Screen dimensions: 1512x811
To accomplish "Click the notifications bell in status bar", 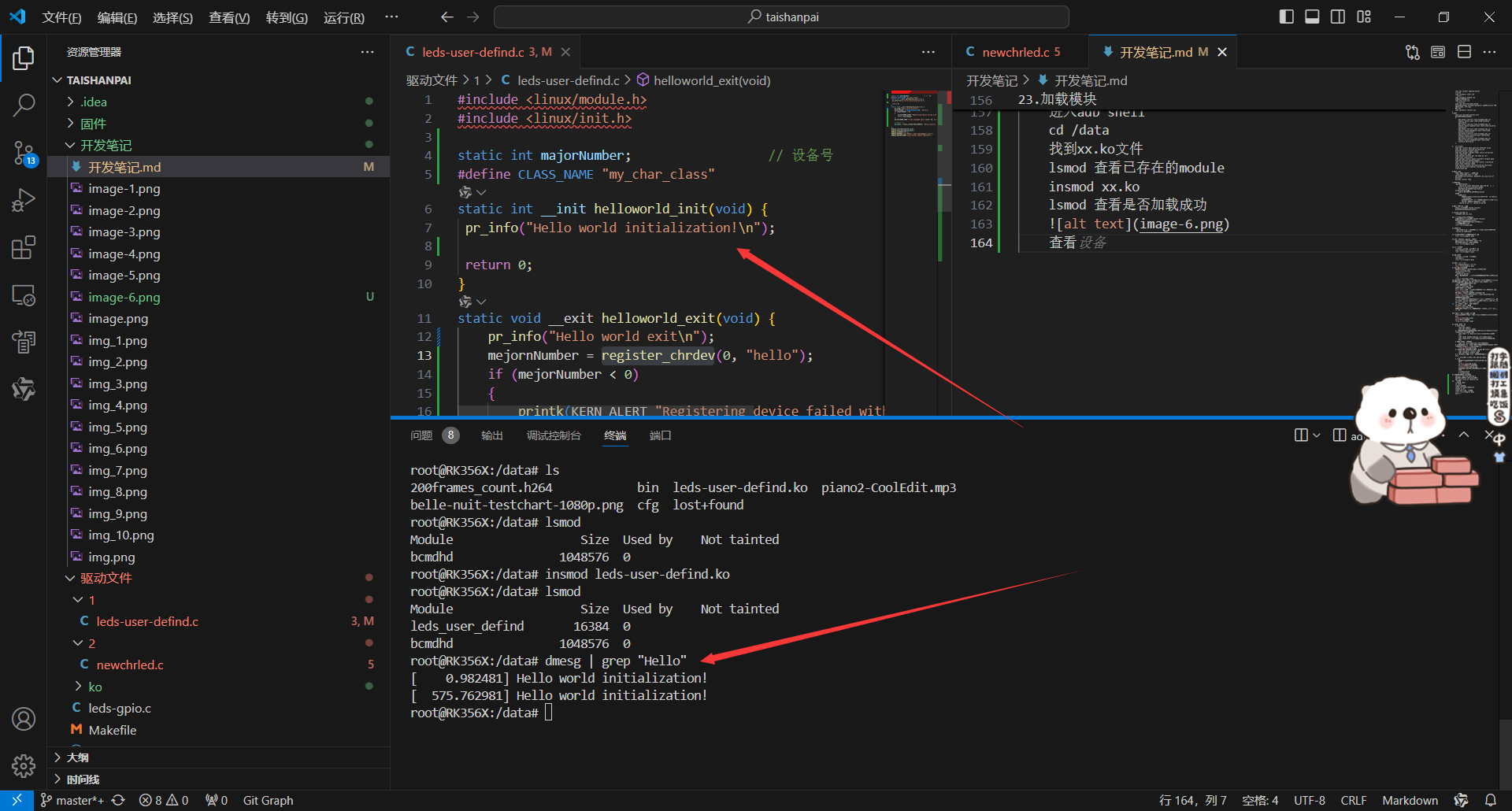I will click(x=1490, y=800).
